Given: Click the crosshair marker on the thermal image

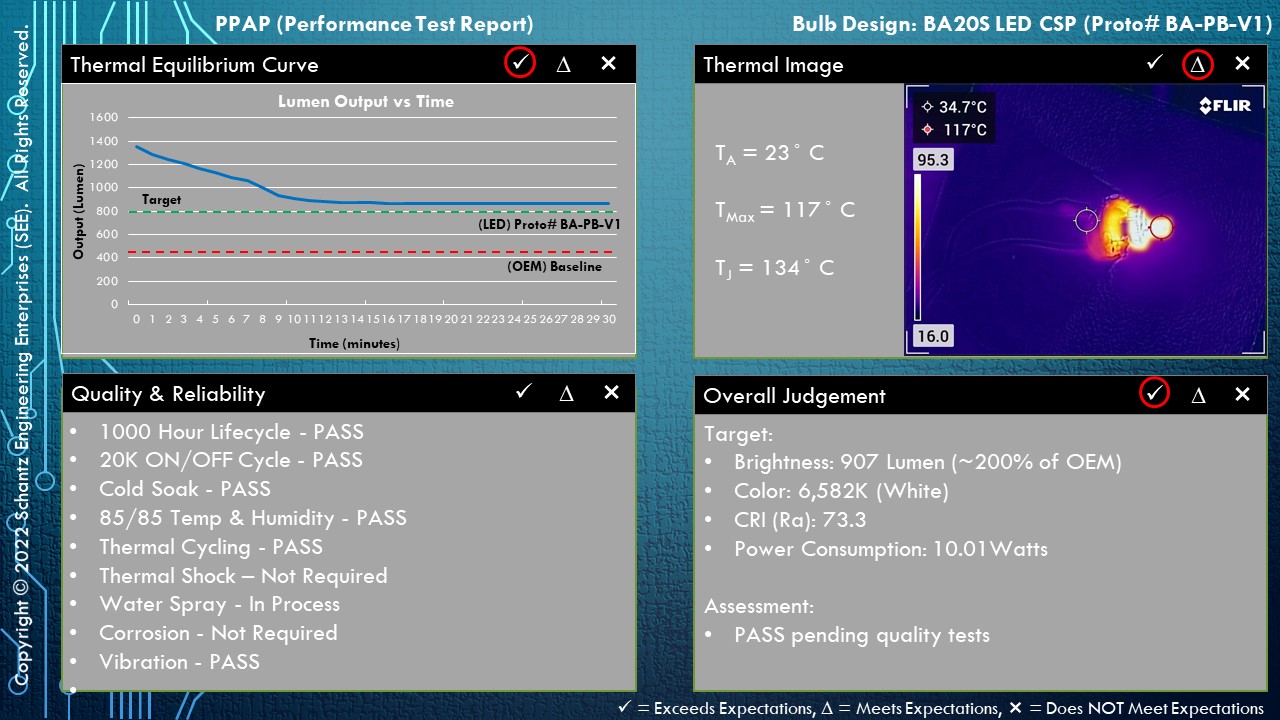Looking at the screenshot, I should pyautogui.click(x=1086, y=220).
